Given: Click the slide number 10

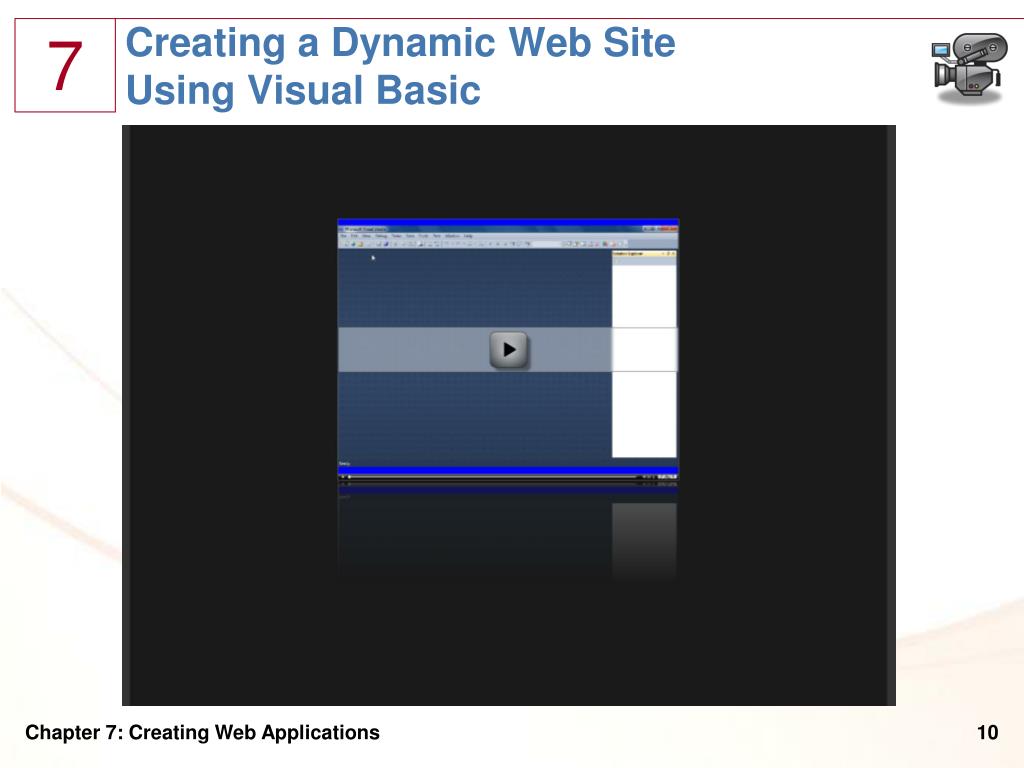Looking at the screenshot, I should (987, 732).
